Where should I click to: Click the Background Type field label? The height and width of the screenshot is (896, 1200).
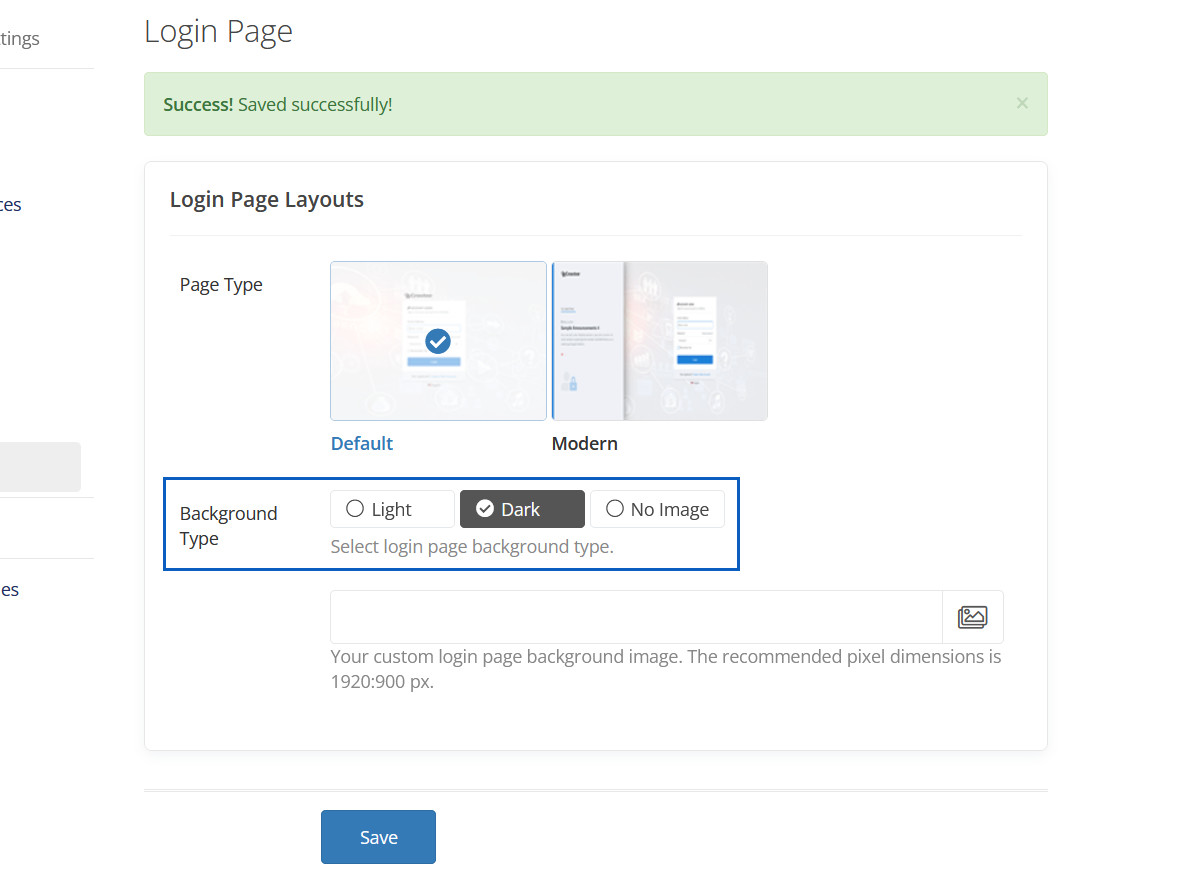(228, 526)
